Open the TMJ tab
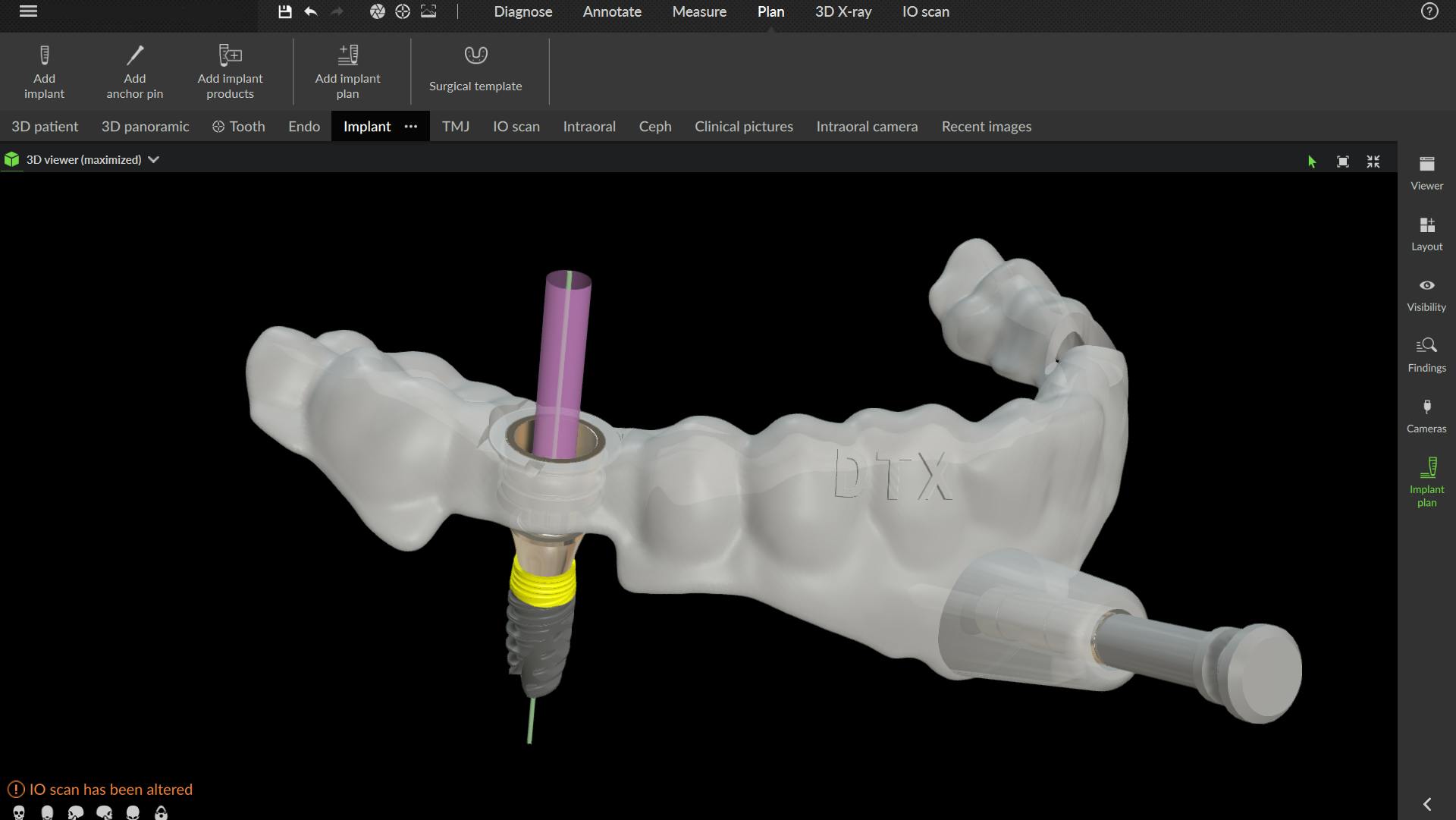The image size is (1456, 820). click(x=456, y=127)
